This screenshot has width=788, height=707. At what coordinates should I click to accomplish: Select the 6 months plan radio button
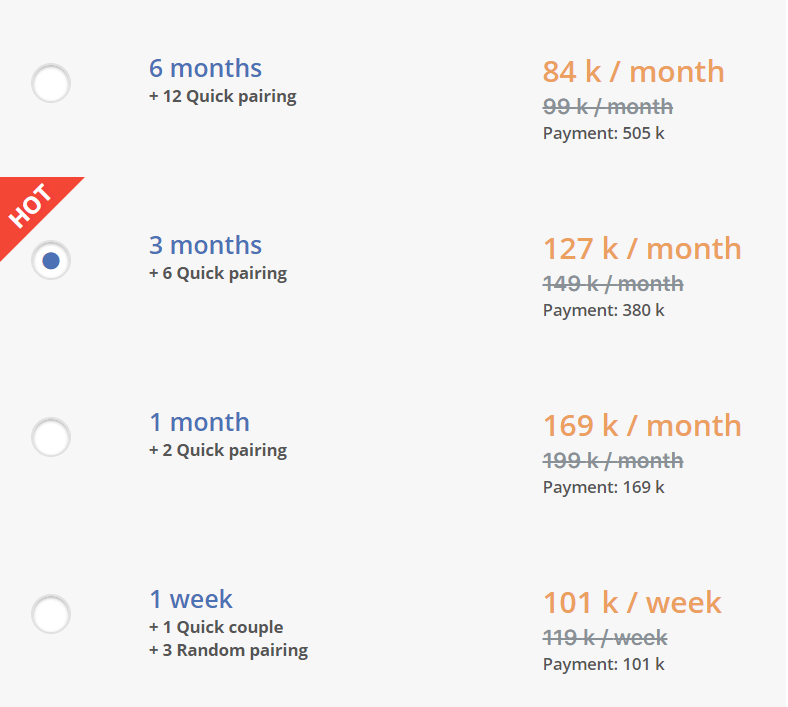tap(51, 83)
